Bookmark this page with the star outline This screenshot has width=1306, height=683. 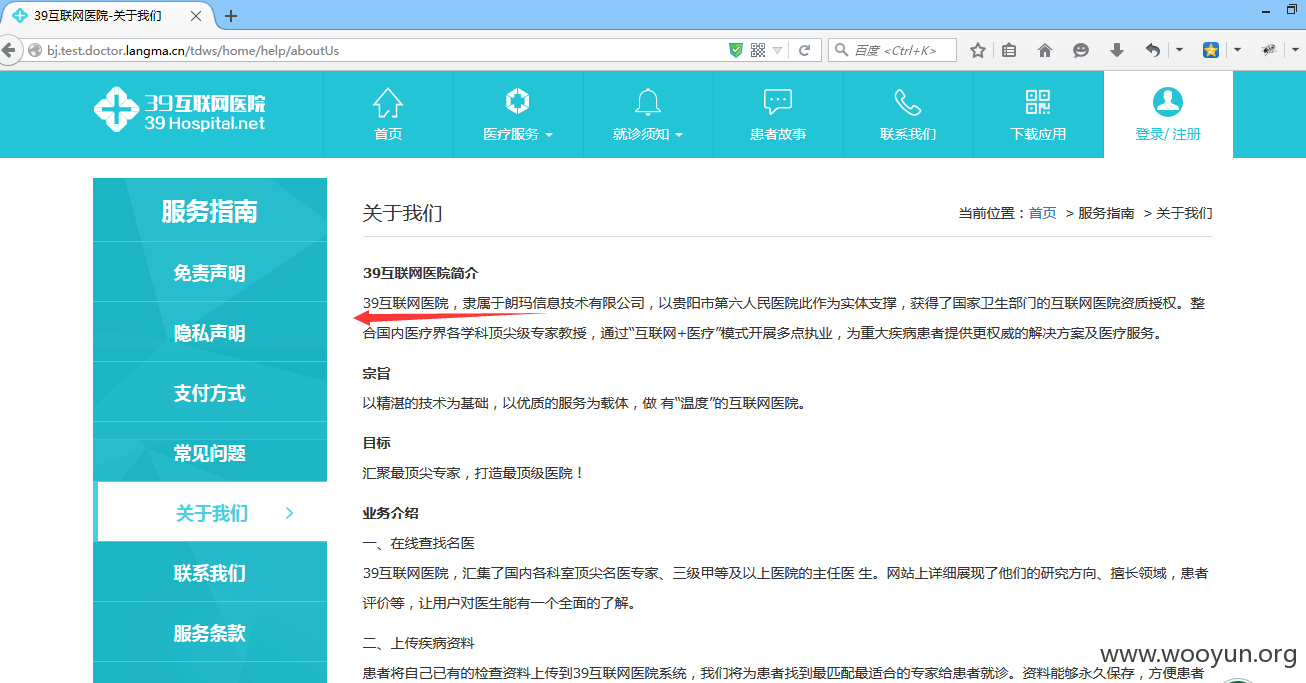[x=978, y=50]
